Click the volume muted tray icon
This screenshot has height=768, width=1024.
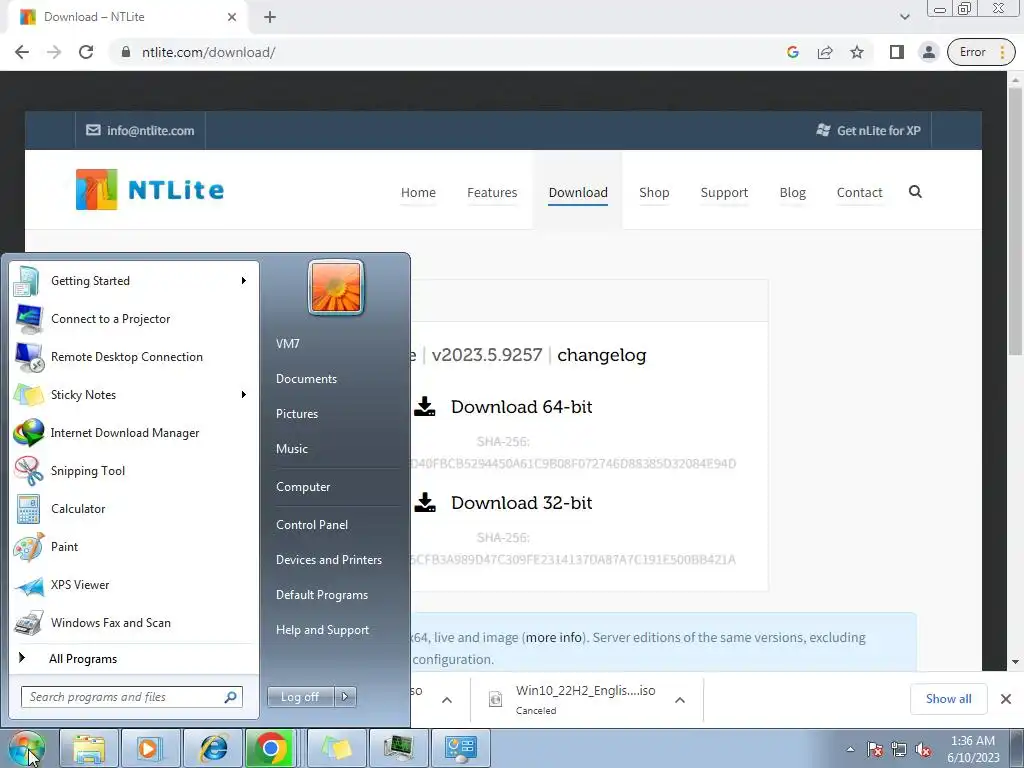click(923, 750)
